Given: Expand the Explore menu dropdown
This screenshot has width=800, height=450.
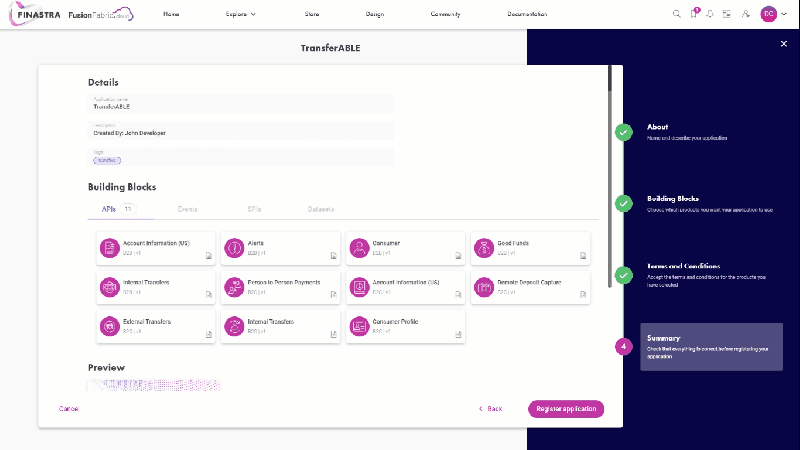Looking at the screenshot, I should click(240, 14).
